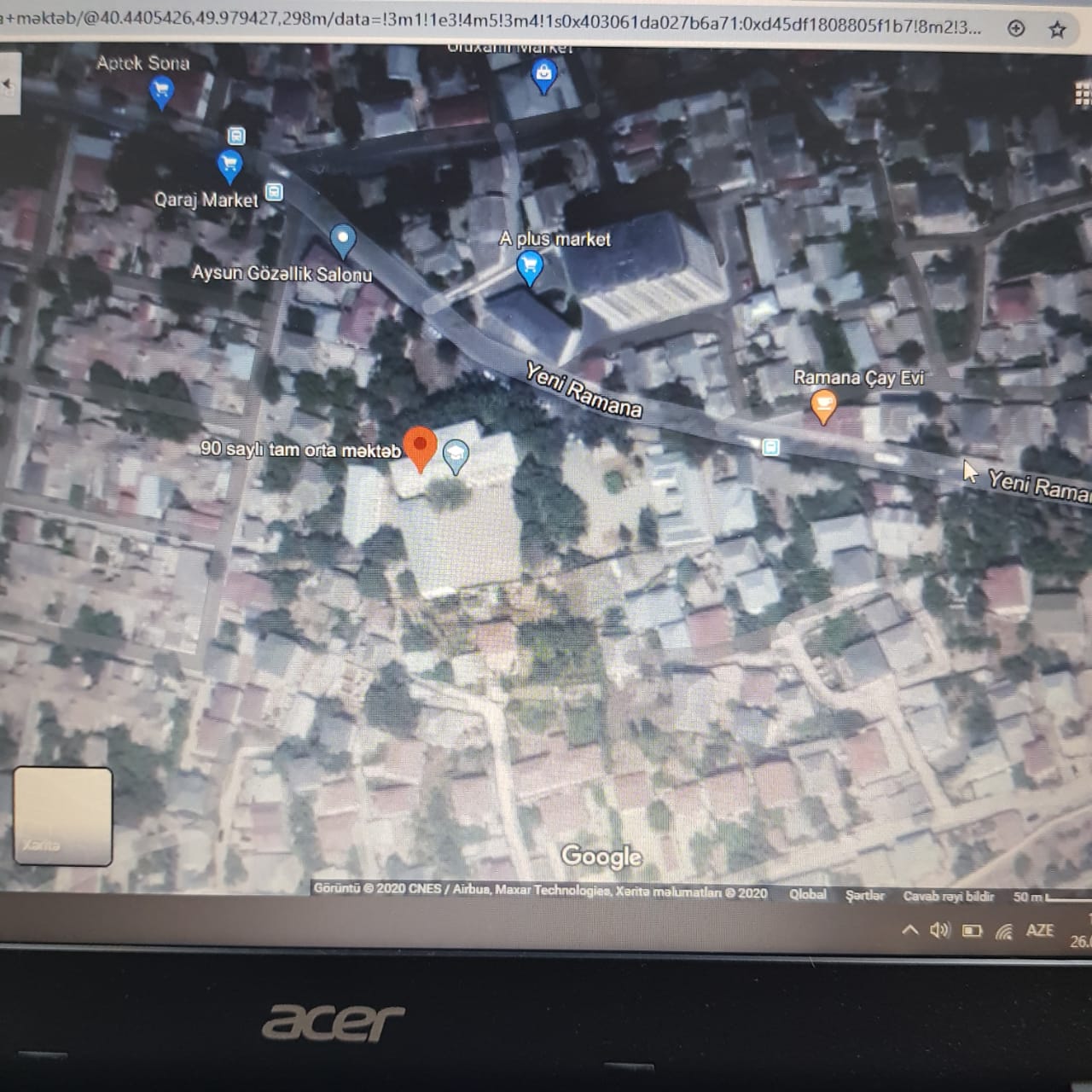Click the Cavab rəyi bildir feedback link
Screen dimensions: 1092x1092
948,896
